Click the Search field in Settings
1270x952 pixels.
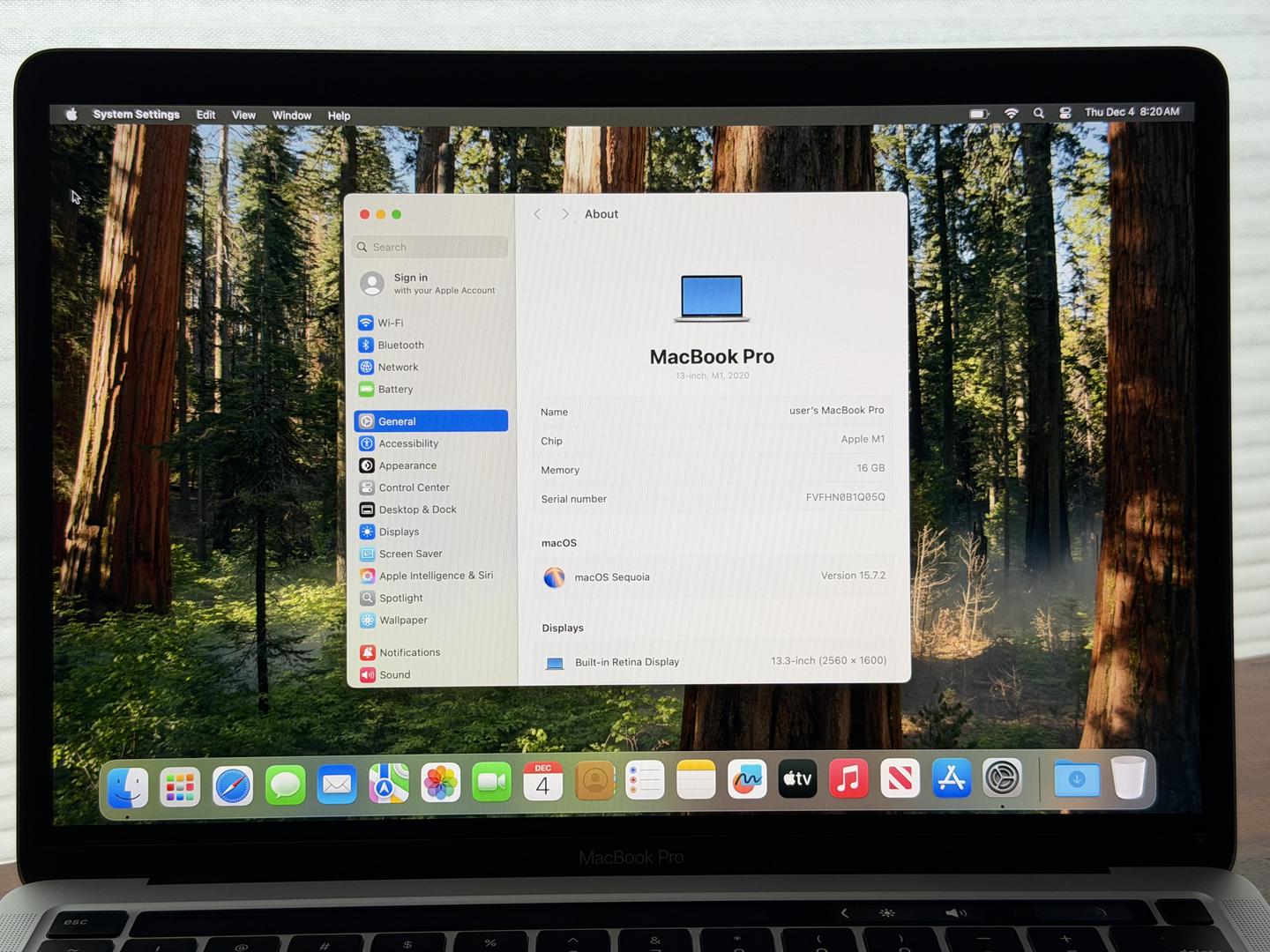point(430,247)
